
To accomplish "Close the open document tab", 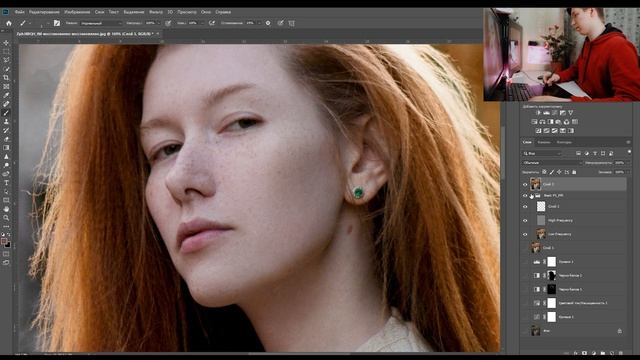I will [x=158, y=34].
